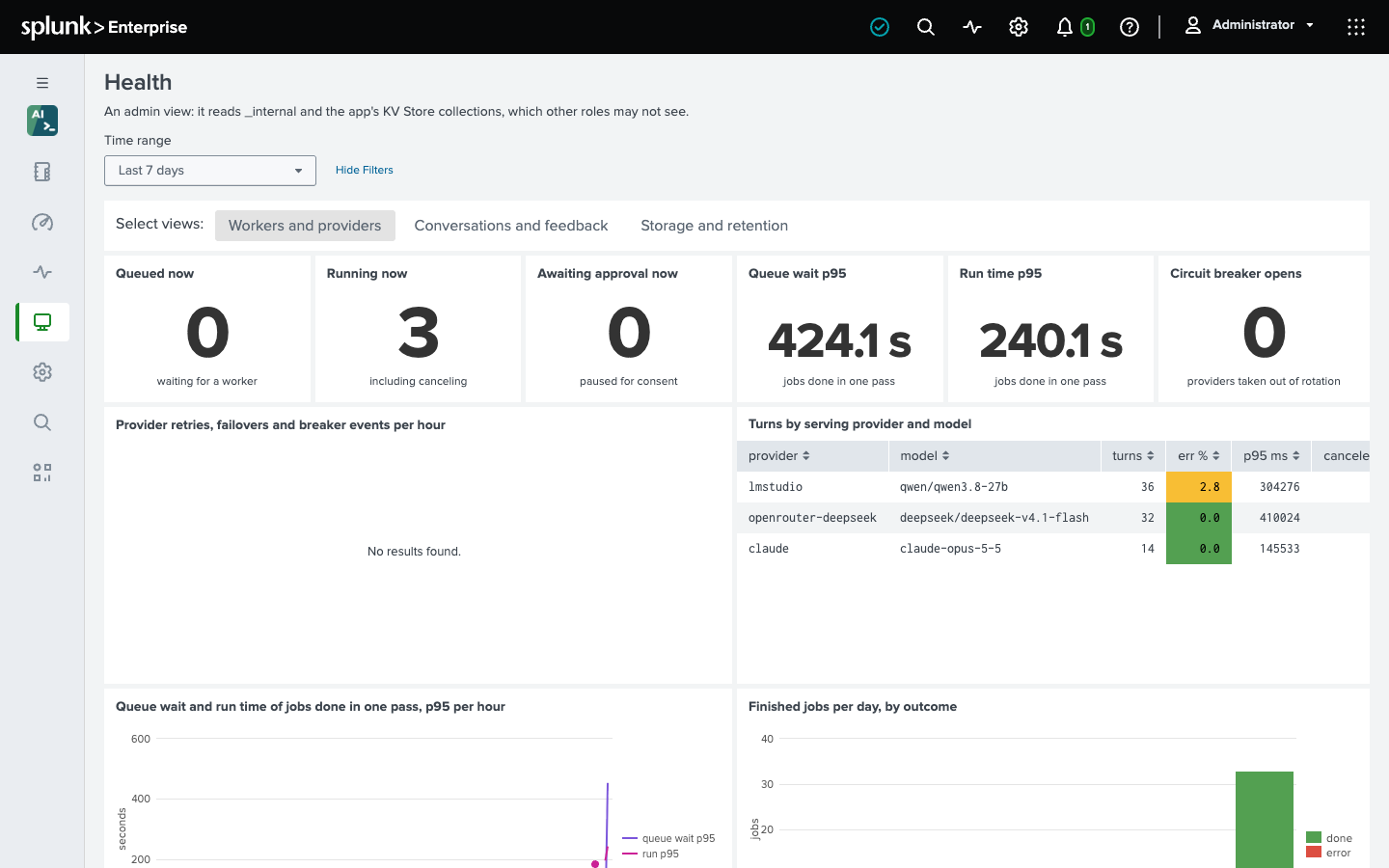
Task: Switch to Storage and retention view
Action: [714, 226]
